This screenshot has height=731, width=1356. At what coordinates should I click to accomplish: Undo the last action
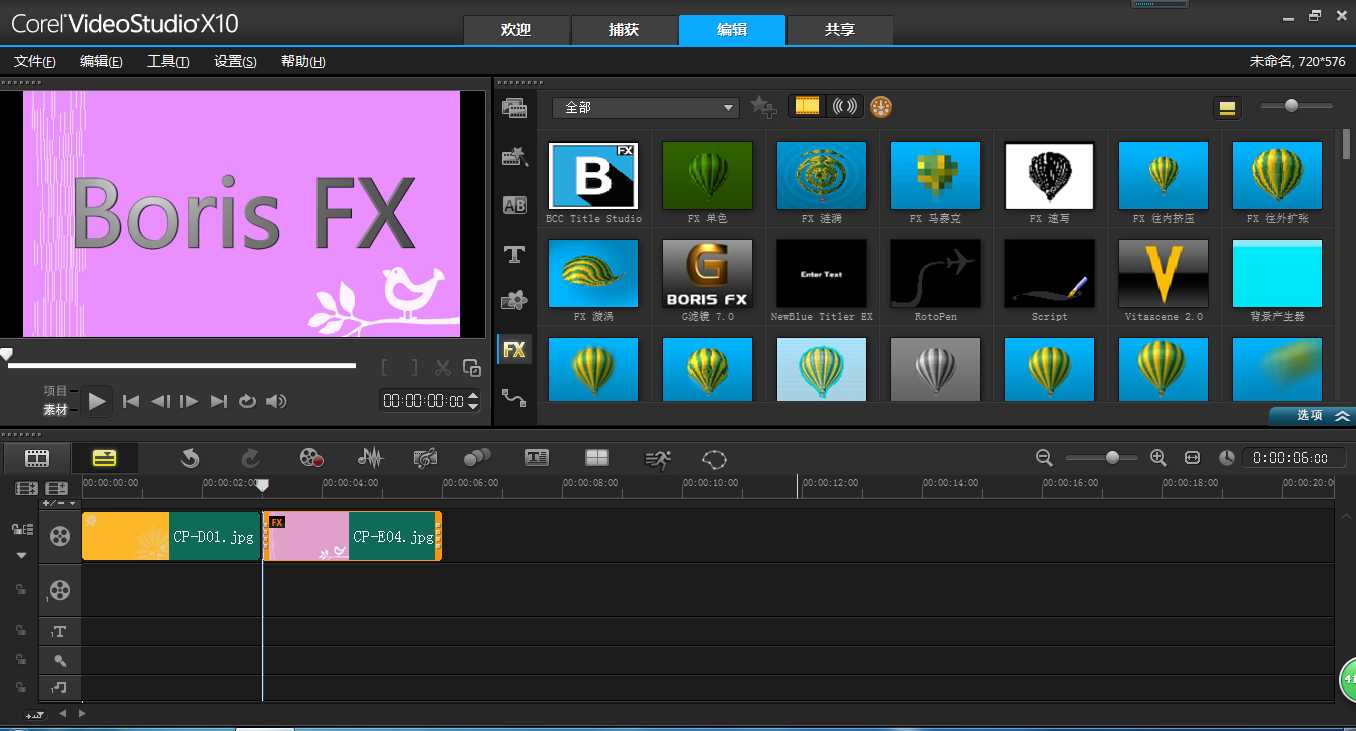click(190, 458)
